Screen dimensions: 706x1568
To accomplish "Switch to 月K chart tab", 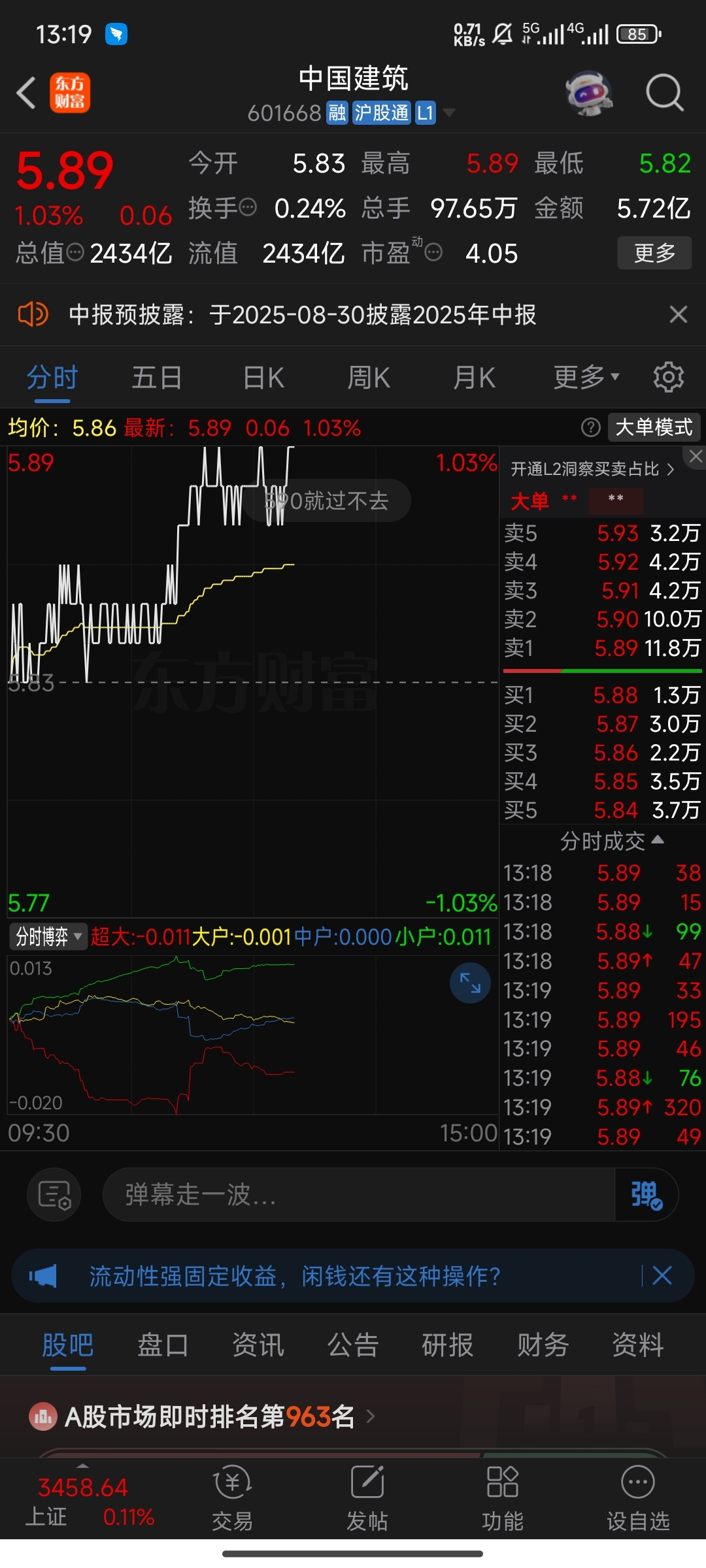I will (x=474, y=378).
